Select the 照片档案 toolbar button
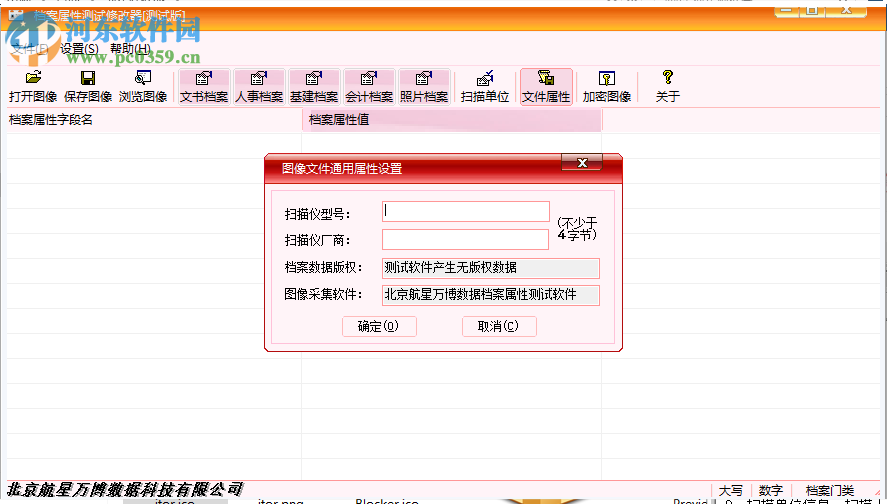This screenshot has height=504, width=887. click(x=424, y=87)
